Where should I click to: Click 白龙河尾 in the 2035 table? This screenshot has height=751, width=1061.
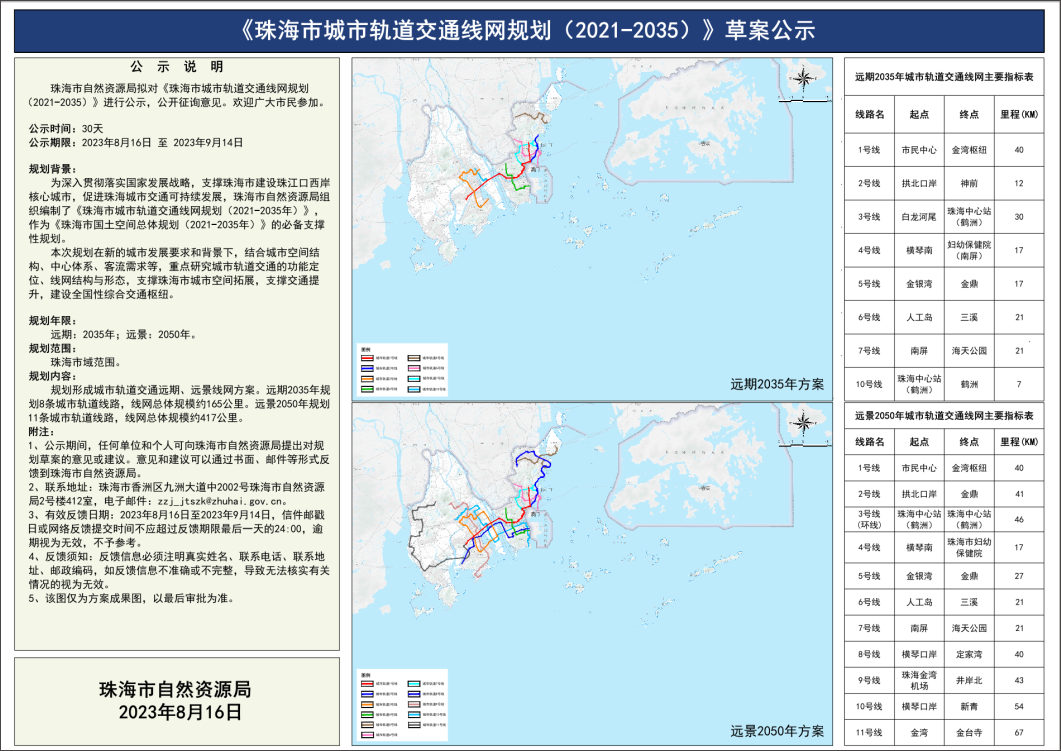pos(919,217)
